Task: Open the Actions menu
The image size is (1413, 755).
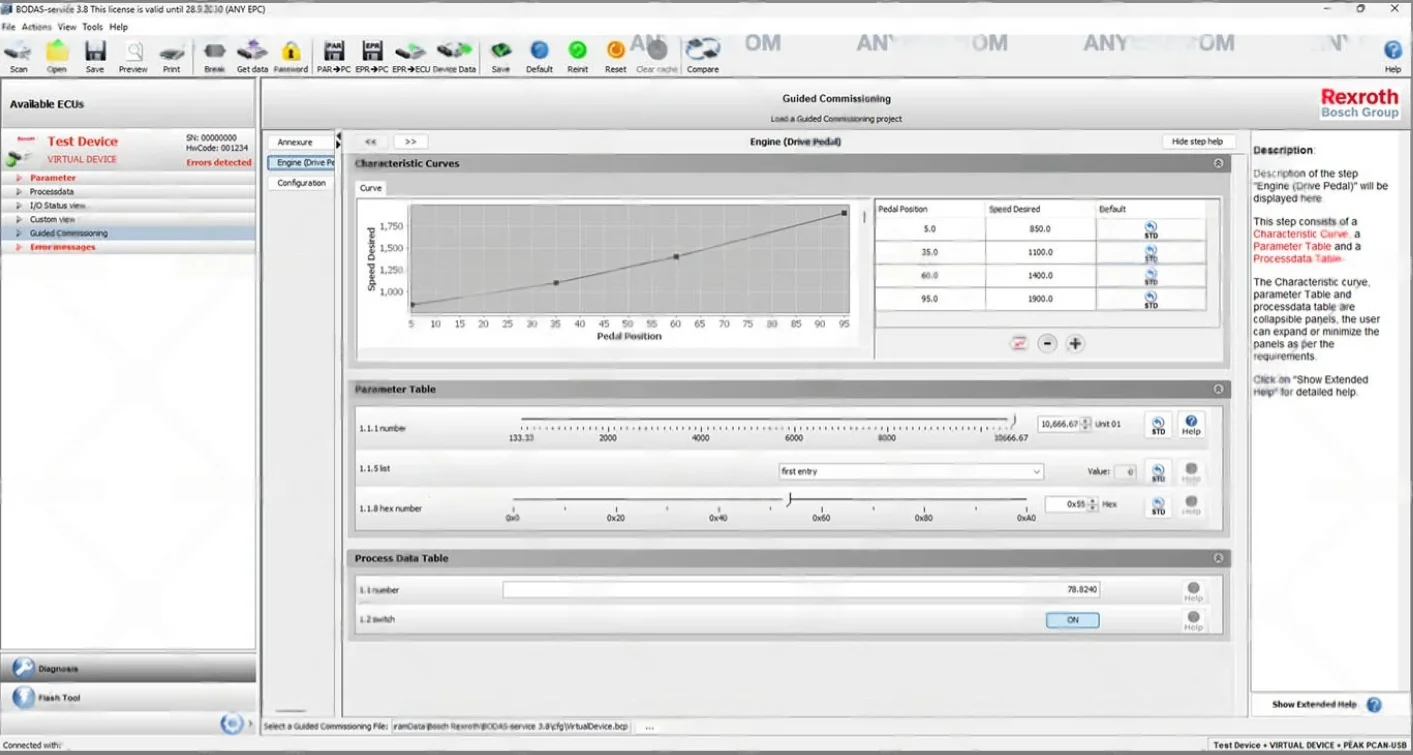Action: click(37, 27)
